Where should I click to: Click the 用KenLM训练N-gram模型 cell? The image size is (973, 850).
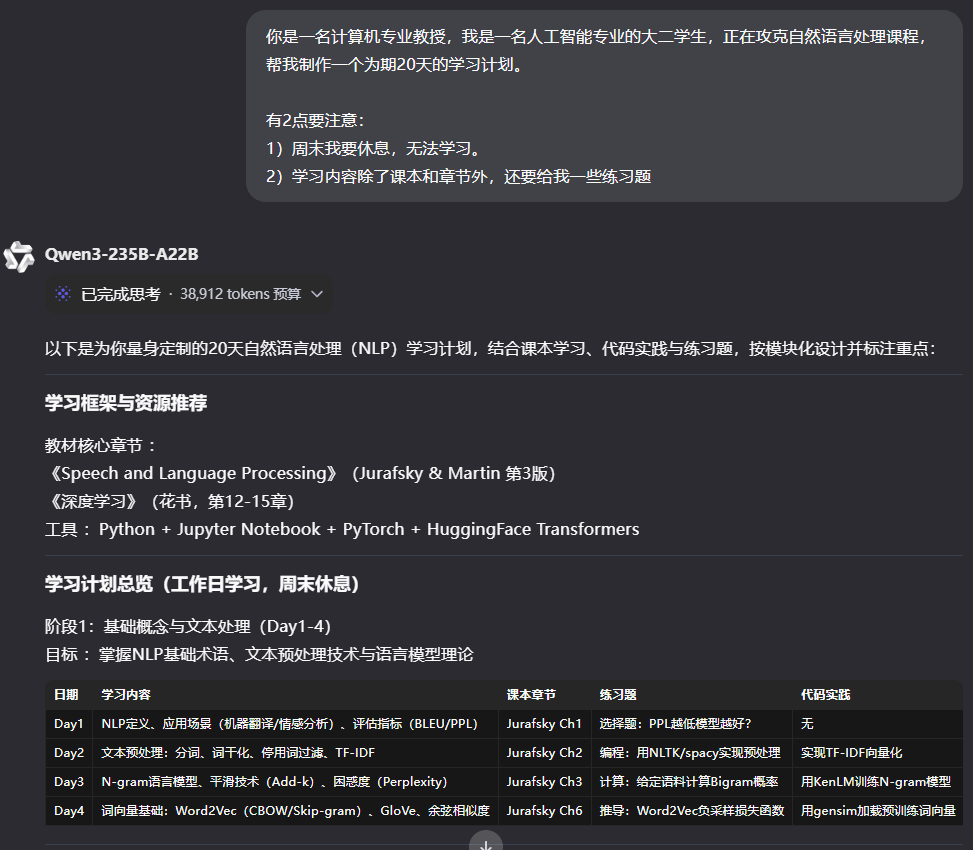pyautogui.click(x=877, y=782)
